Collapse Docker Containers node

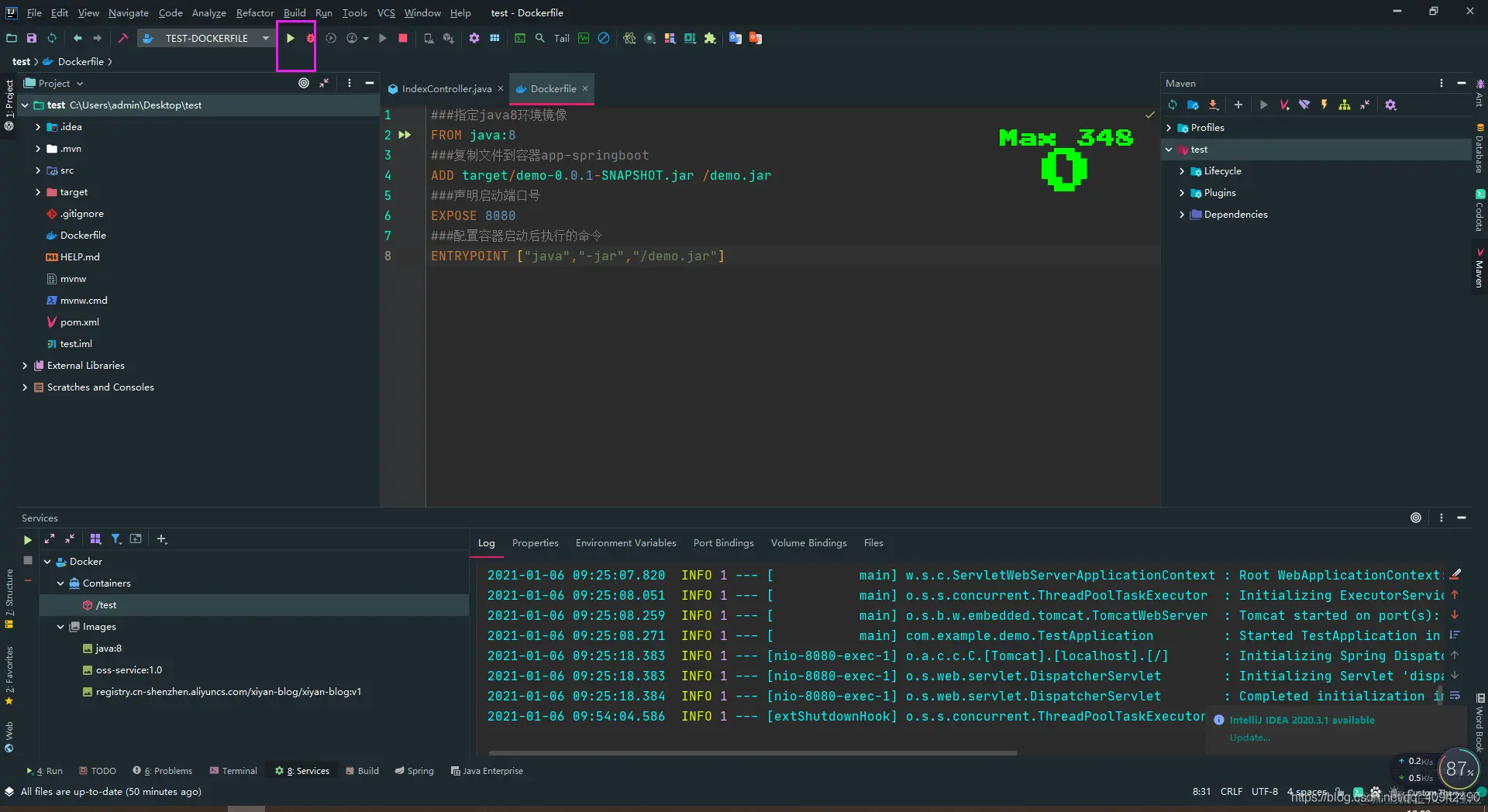tap(60, 583)
